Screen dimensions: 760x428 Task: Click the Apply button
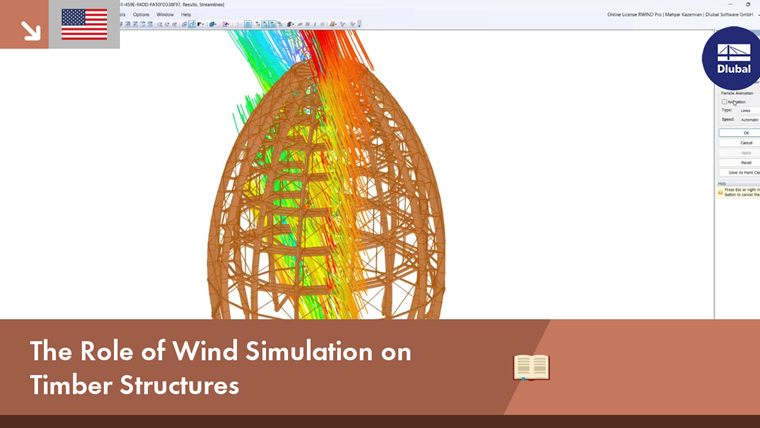click(739, 153)
